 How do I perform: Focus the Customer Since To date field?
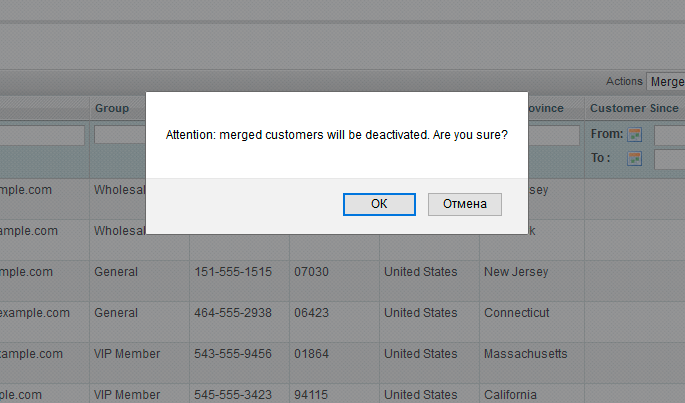(670, 159)
